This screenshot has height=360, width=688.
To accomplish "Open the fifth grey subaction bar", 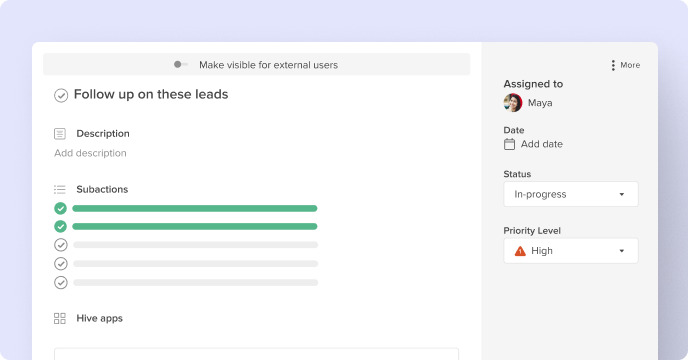I will pos(196,282).
